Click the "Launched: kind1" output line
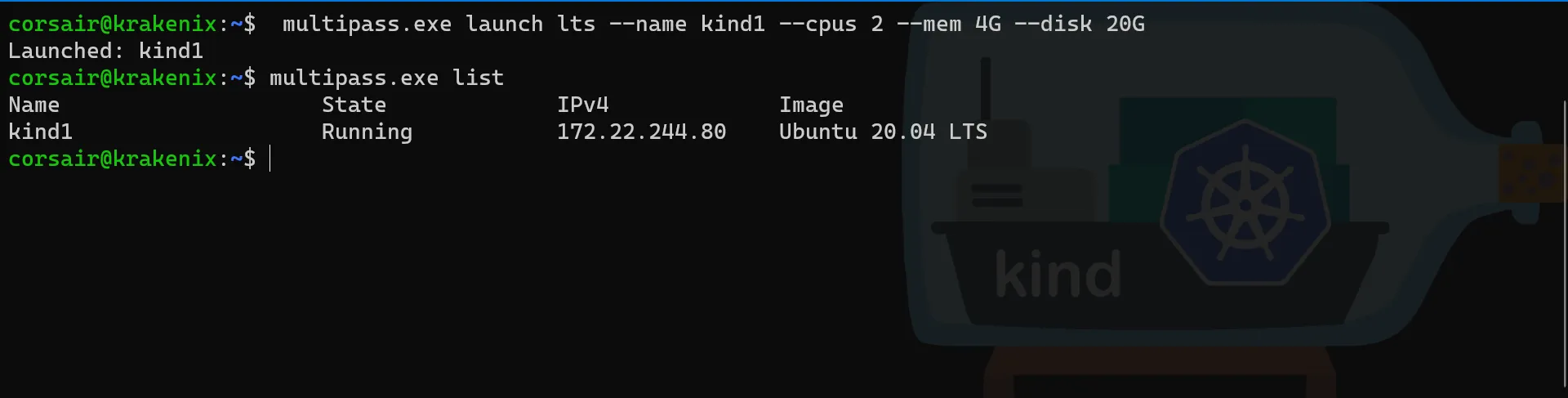This screenshot has height=398, width=1568. coord(105,51)
